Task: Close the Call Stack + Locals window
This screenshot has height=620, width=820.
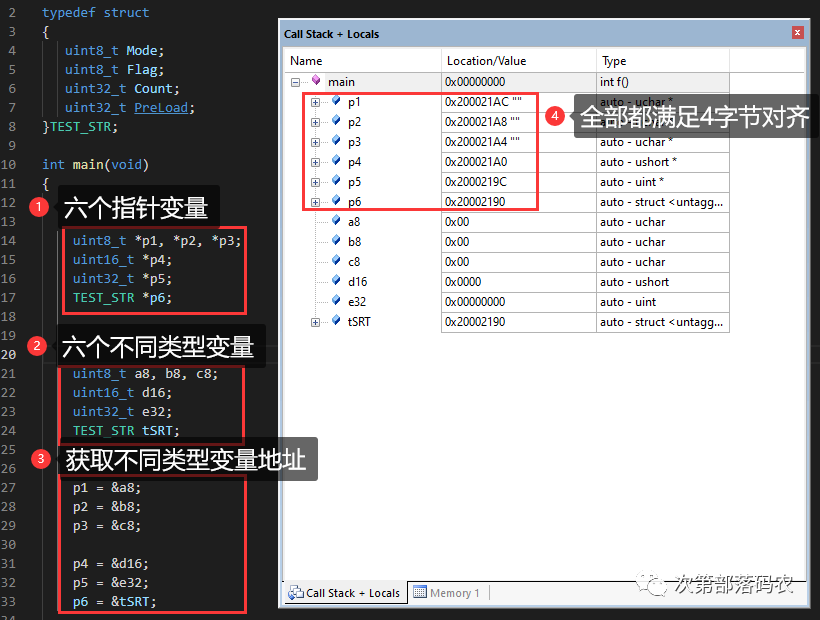Action: click(797, 33)
